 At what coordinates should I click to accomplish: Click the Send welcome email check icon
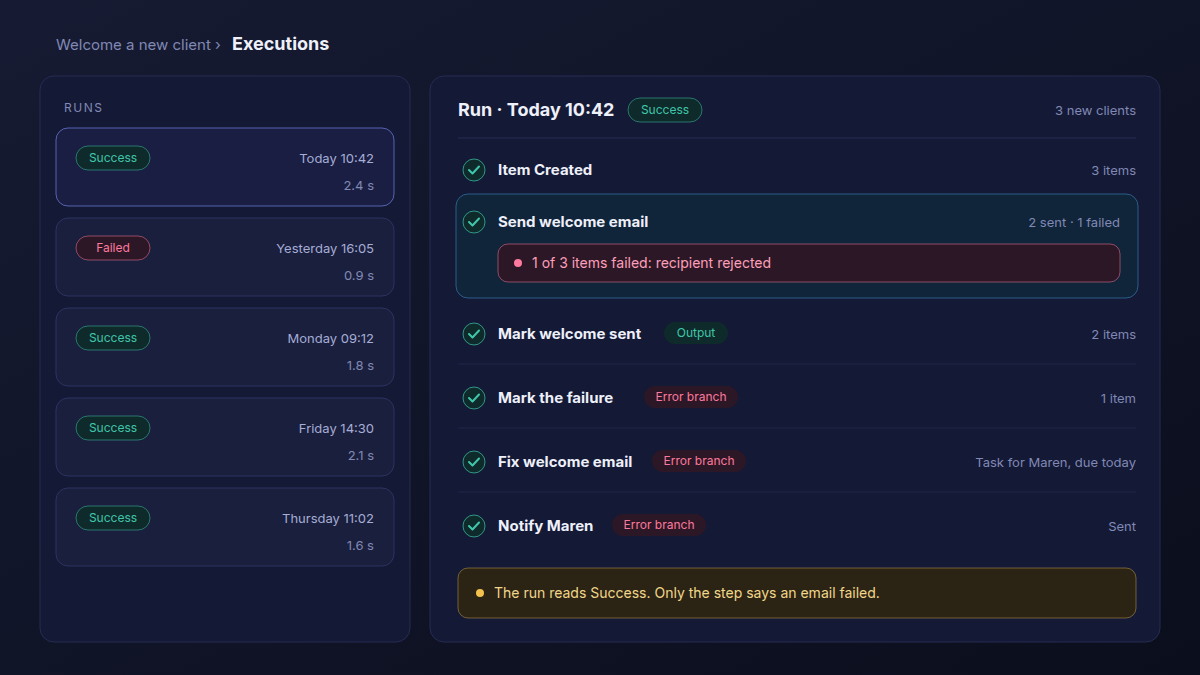[474, 222]
